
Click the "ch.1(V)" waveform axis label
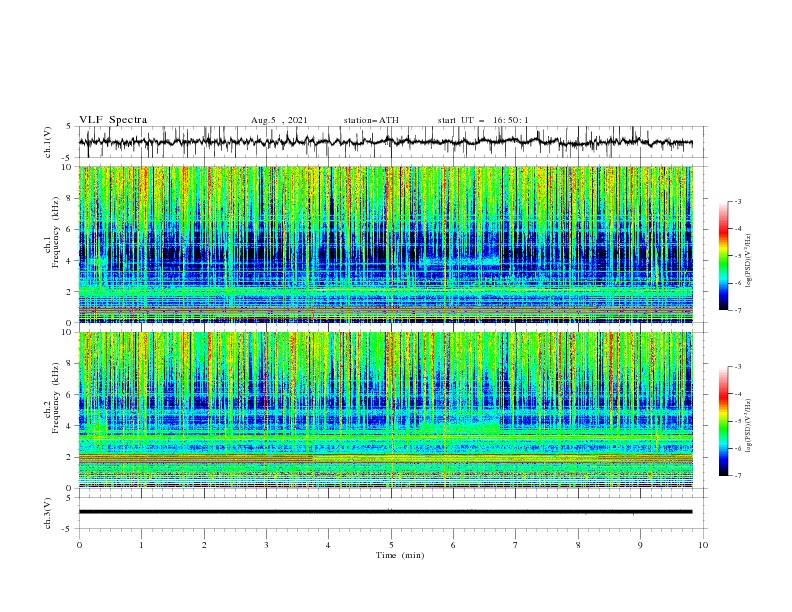click(48, 142)
